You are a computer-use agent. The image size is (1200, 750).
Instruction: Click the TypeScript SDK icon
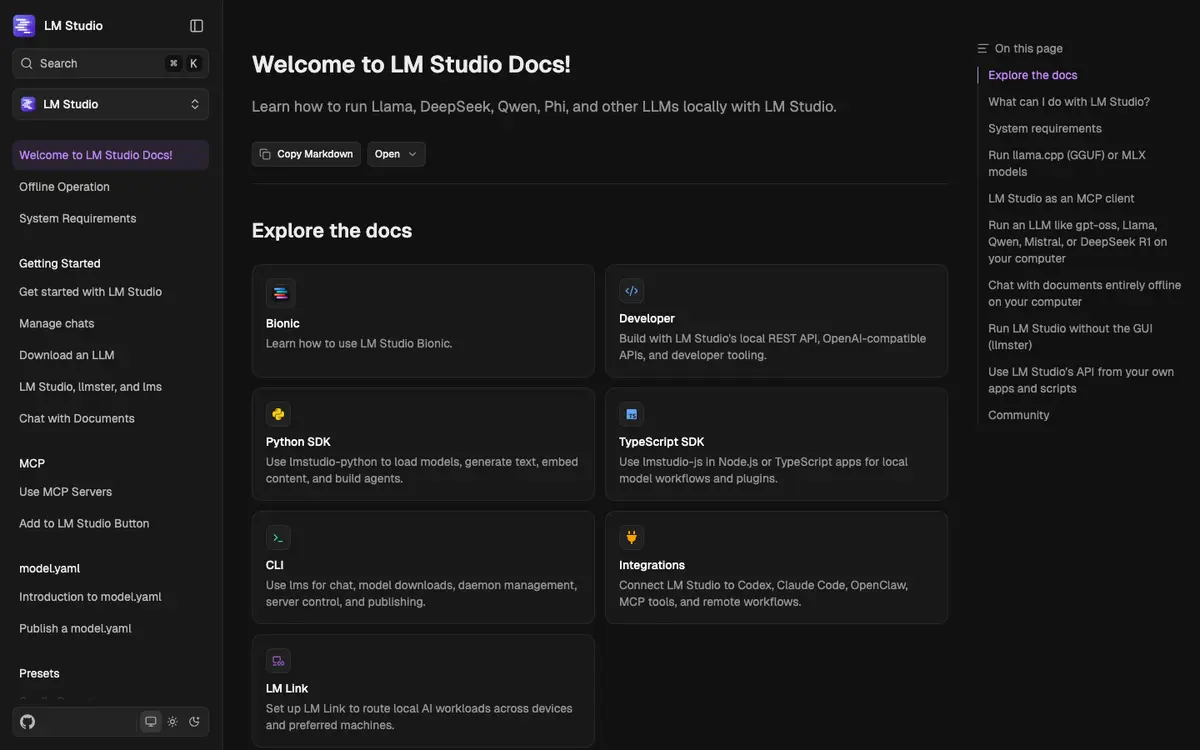click(631, 414)
